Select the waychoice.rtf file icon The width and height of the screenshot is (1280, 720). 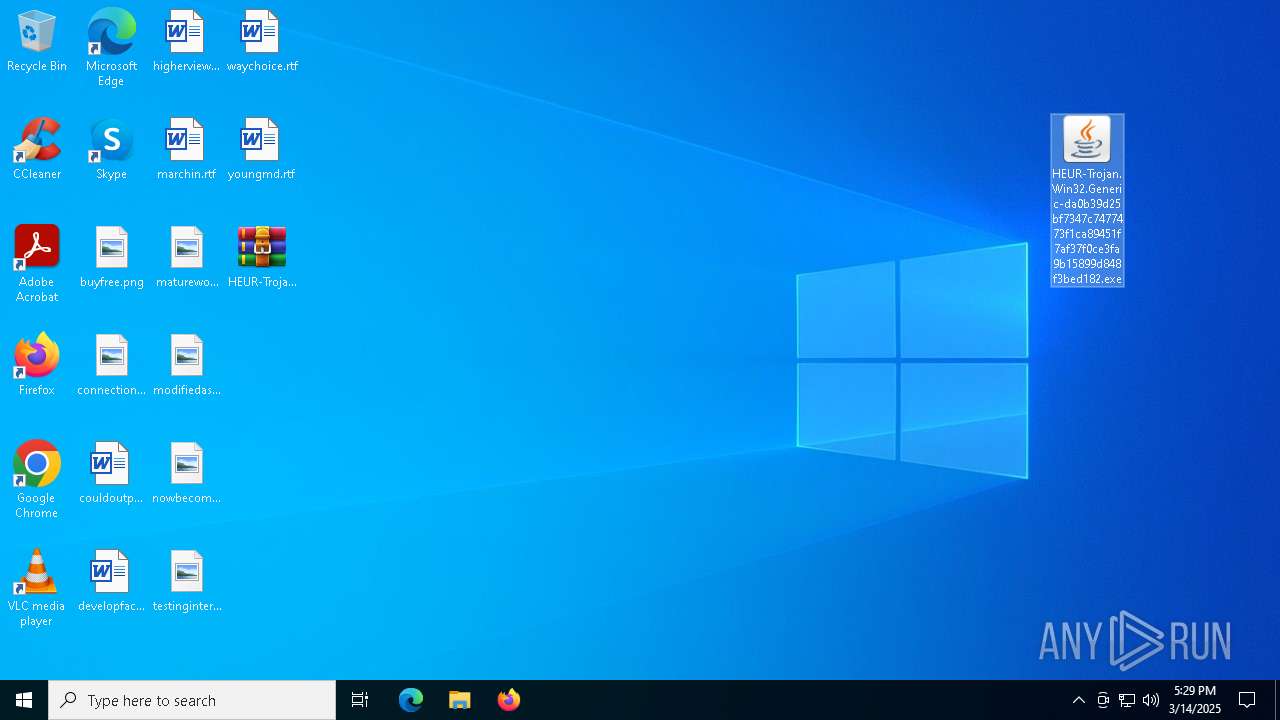click(262, 42)
